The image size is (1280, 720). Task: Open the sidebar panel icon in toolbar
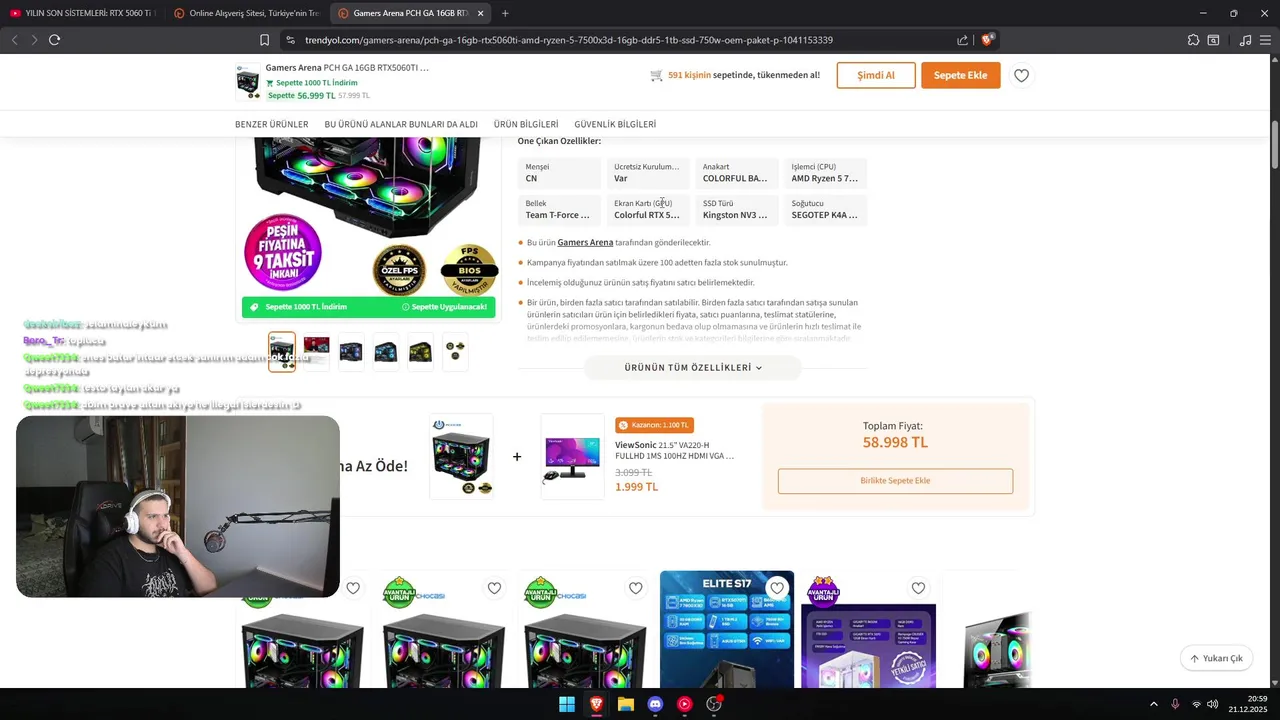click(x=1213, y=40)
